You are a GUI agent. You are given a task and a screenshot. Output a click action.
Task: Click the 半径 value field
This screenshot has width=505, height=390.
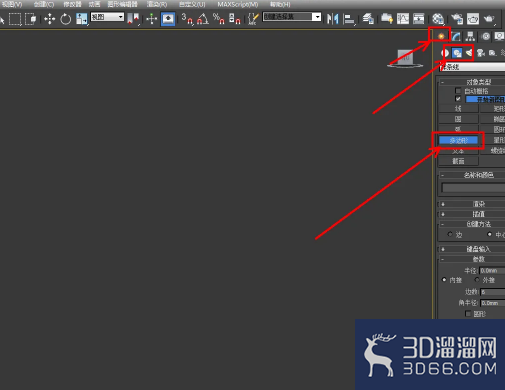click(x=493, y=271)
